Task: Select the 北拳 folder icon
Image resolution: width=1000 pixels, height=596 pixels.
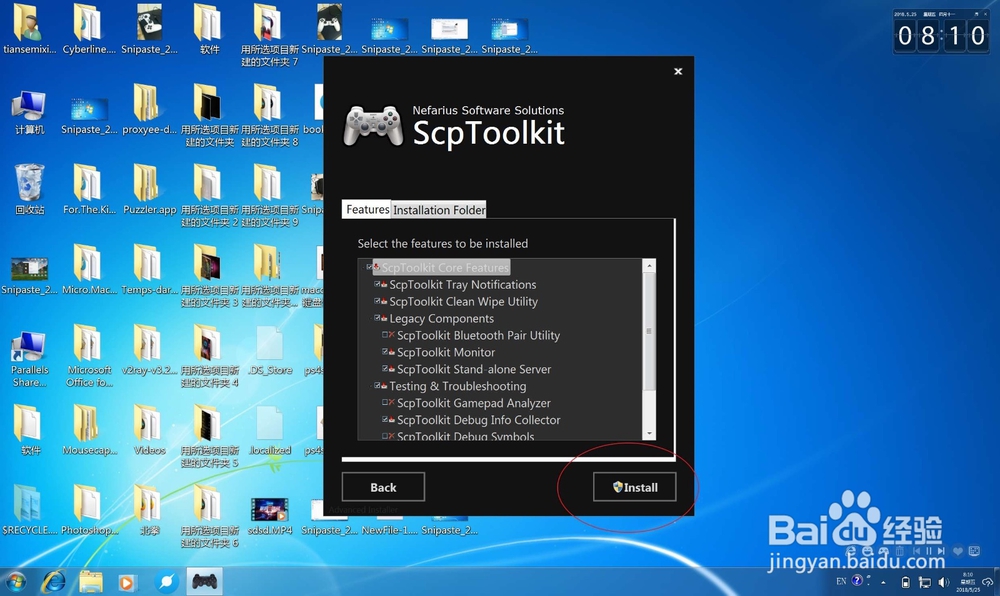Action: pyautogui.click(x=149, y=511)
